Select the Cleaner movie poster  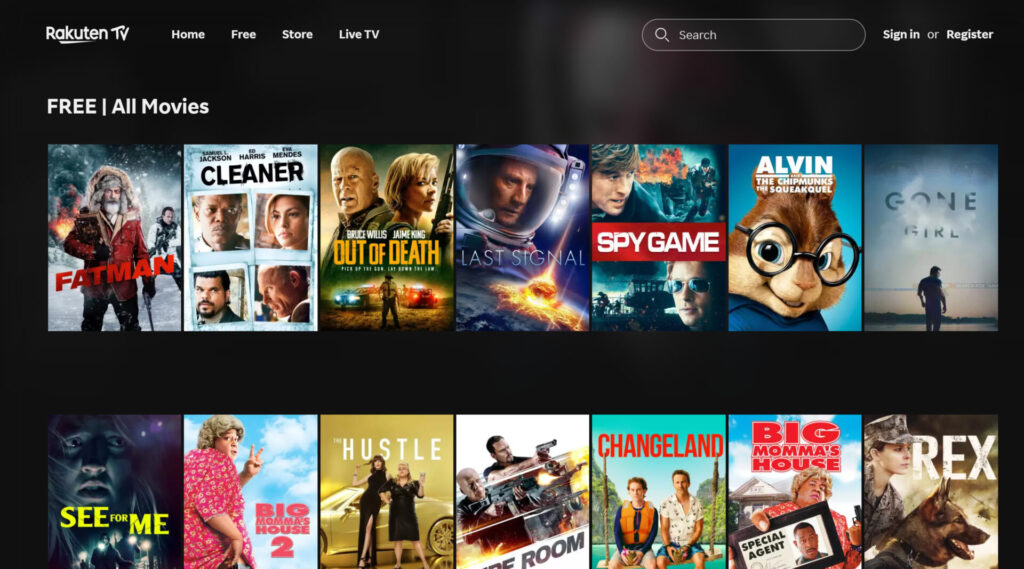[251, 238]
